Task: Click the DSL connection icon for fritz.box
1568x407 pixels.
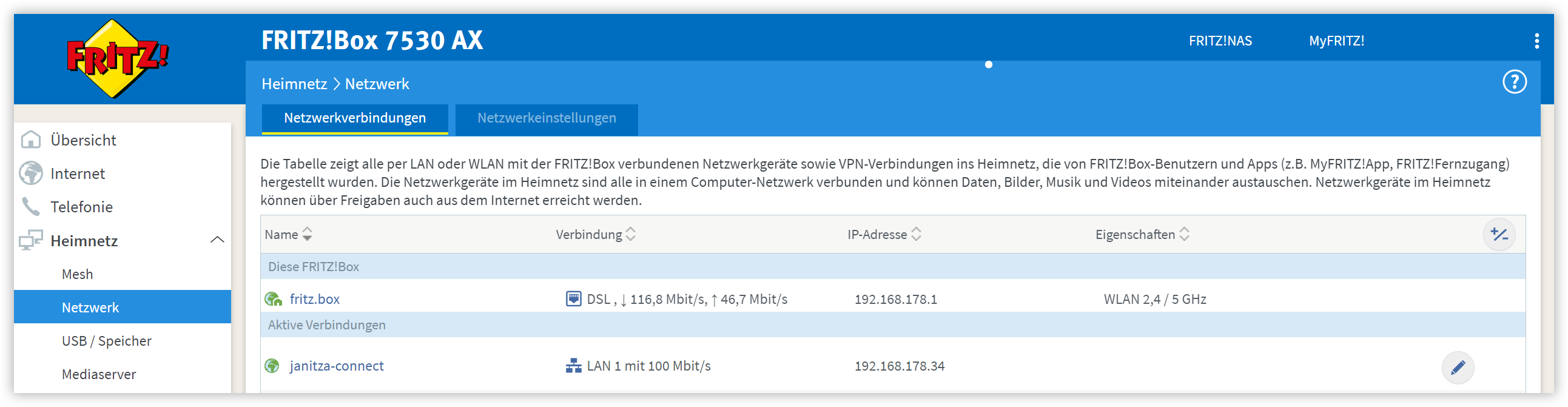Action: [x=573, y=298]
